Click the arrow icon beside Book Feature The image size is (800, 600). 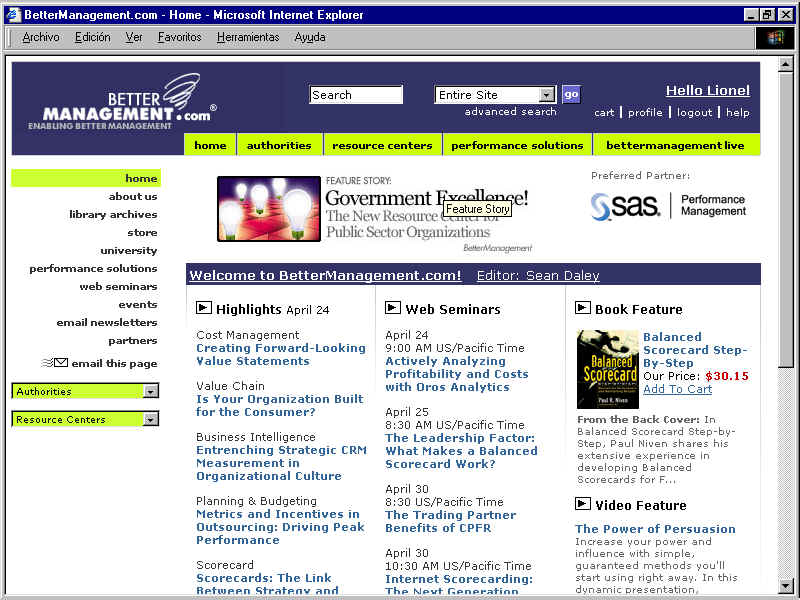coord(582,308)
